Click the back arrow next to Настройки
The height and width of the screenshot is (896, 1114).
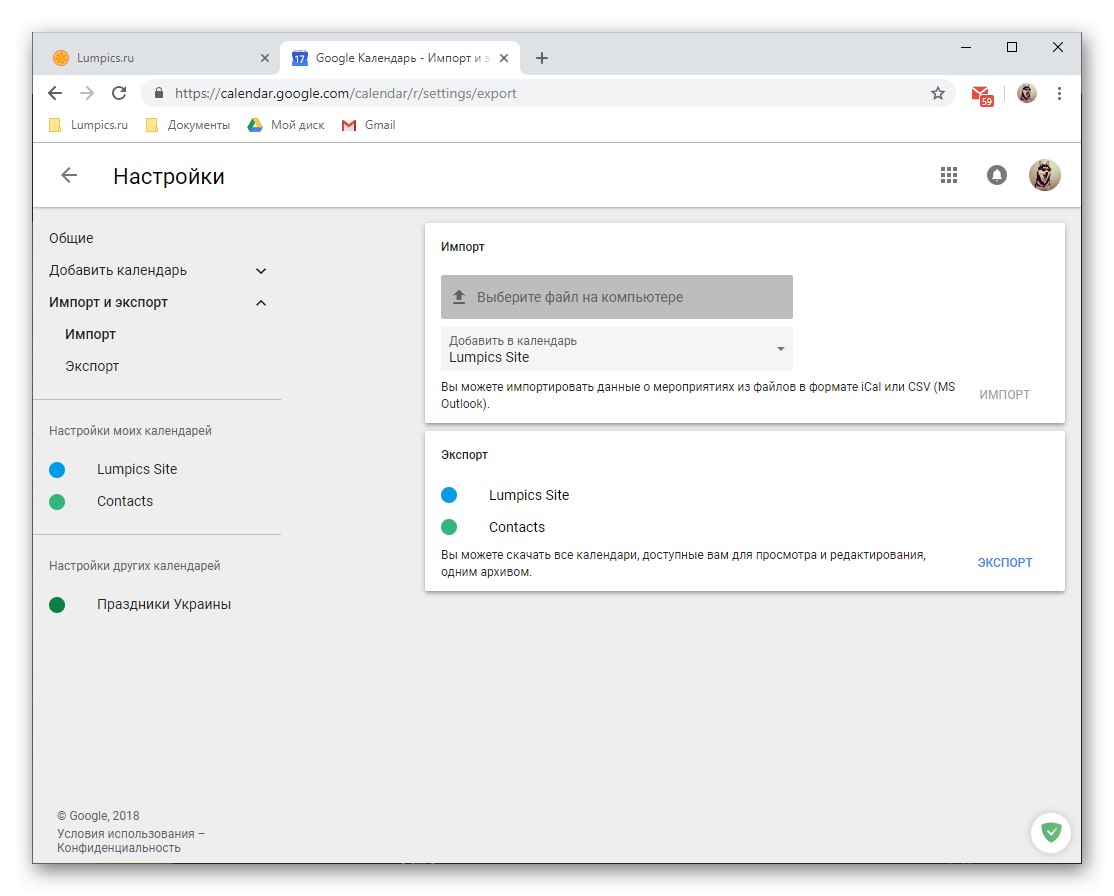point(67,175)
